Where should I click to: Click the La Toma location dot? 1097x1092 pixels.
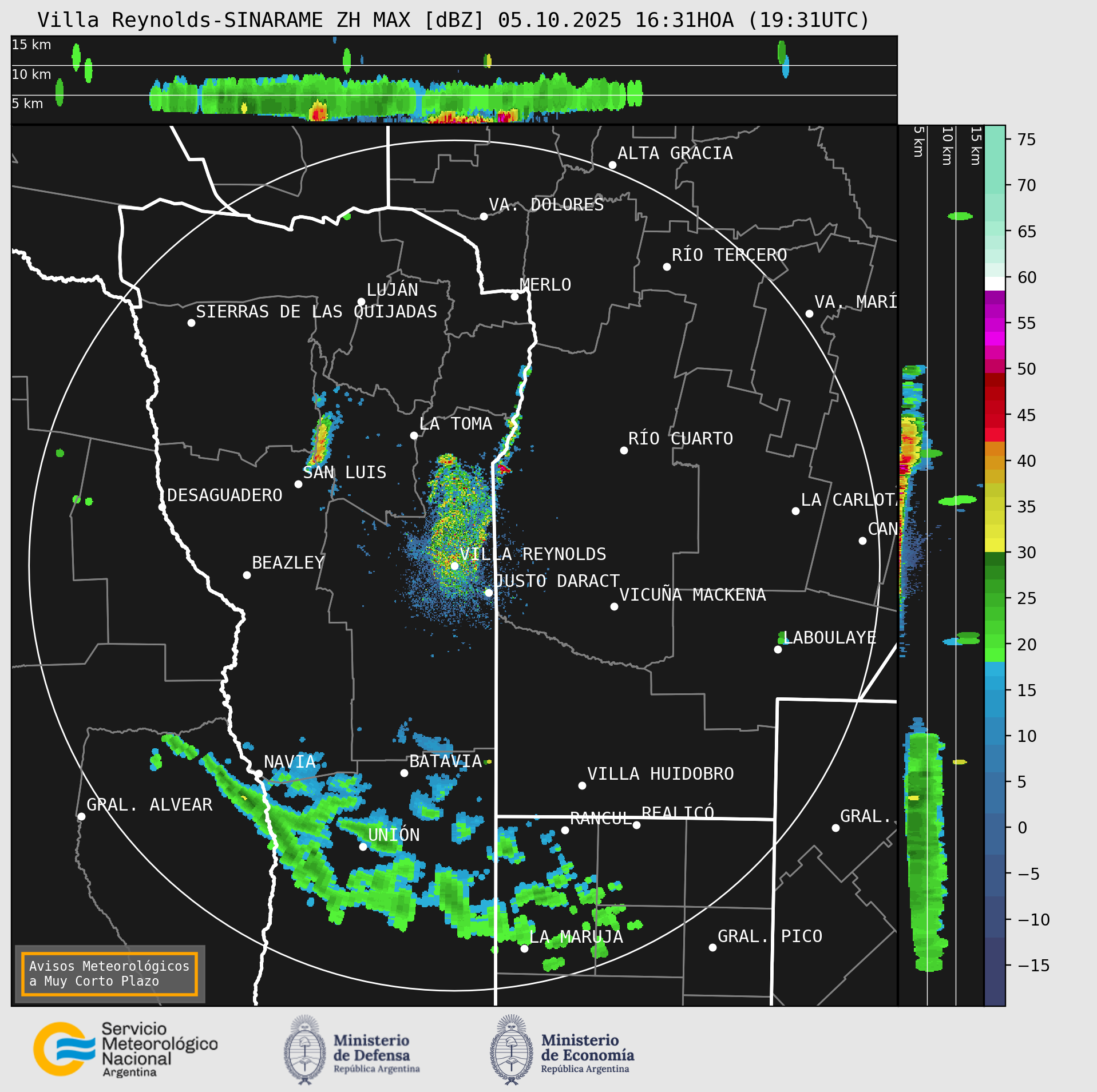(x=414, y=436)
